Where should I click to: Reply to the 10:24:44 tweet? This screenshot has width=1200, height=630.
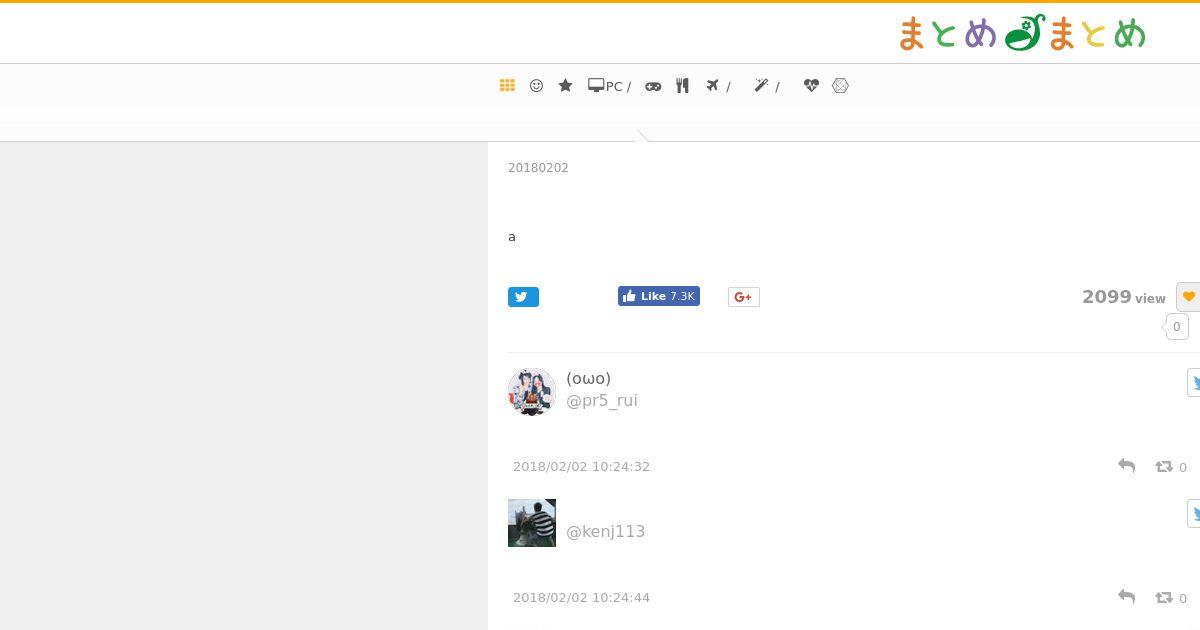click(x=1126, y=597)
